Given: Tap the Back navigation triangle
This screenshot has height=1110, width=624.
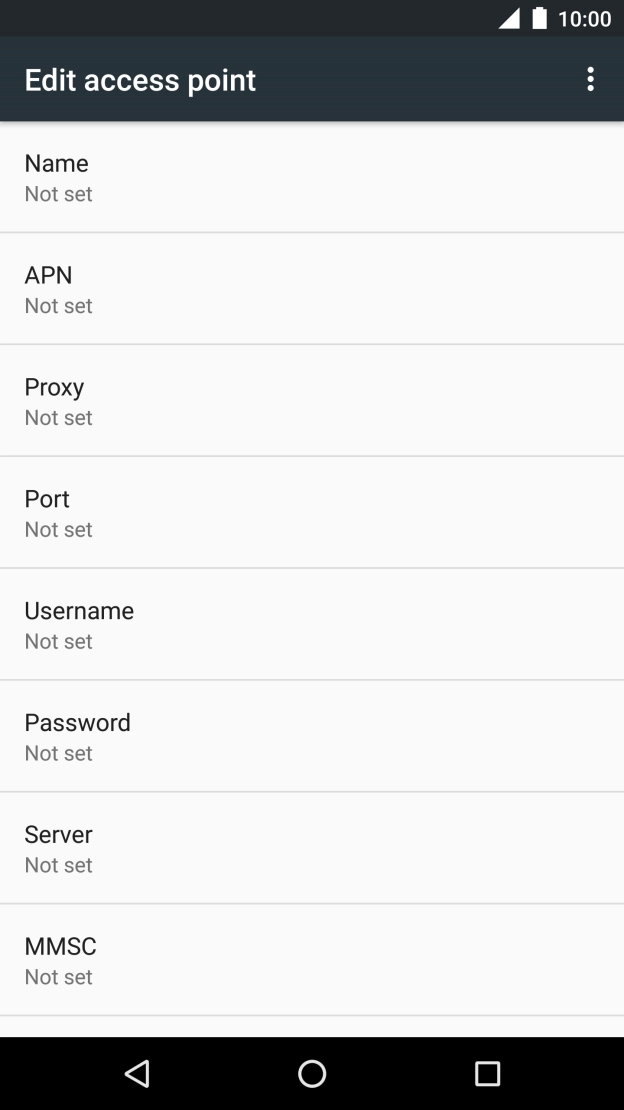Looking at the screenshot, I should click(x=137, y=1073).
